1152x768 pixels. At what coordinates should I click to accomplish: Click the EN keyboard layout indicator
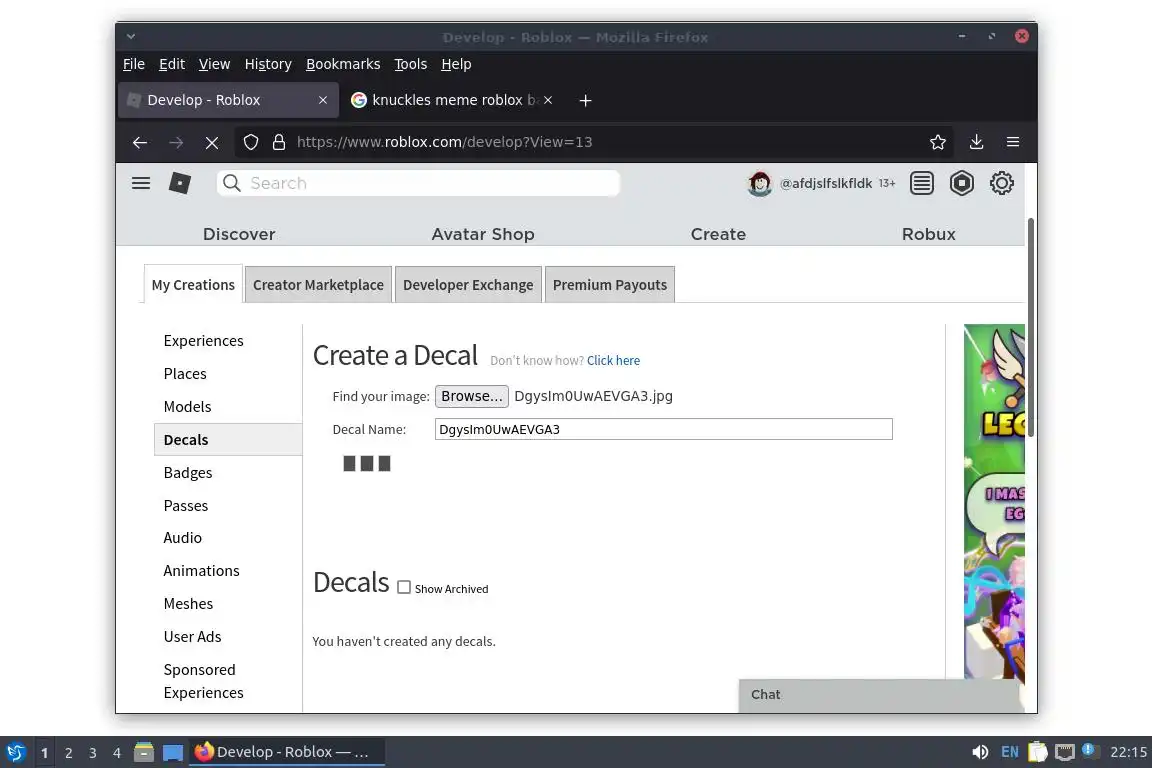pos(1009,752)
